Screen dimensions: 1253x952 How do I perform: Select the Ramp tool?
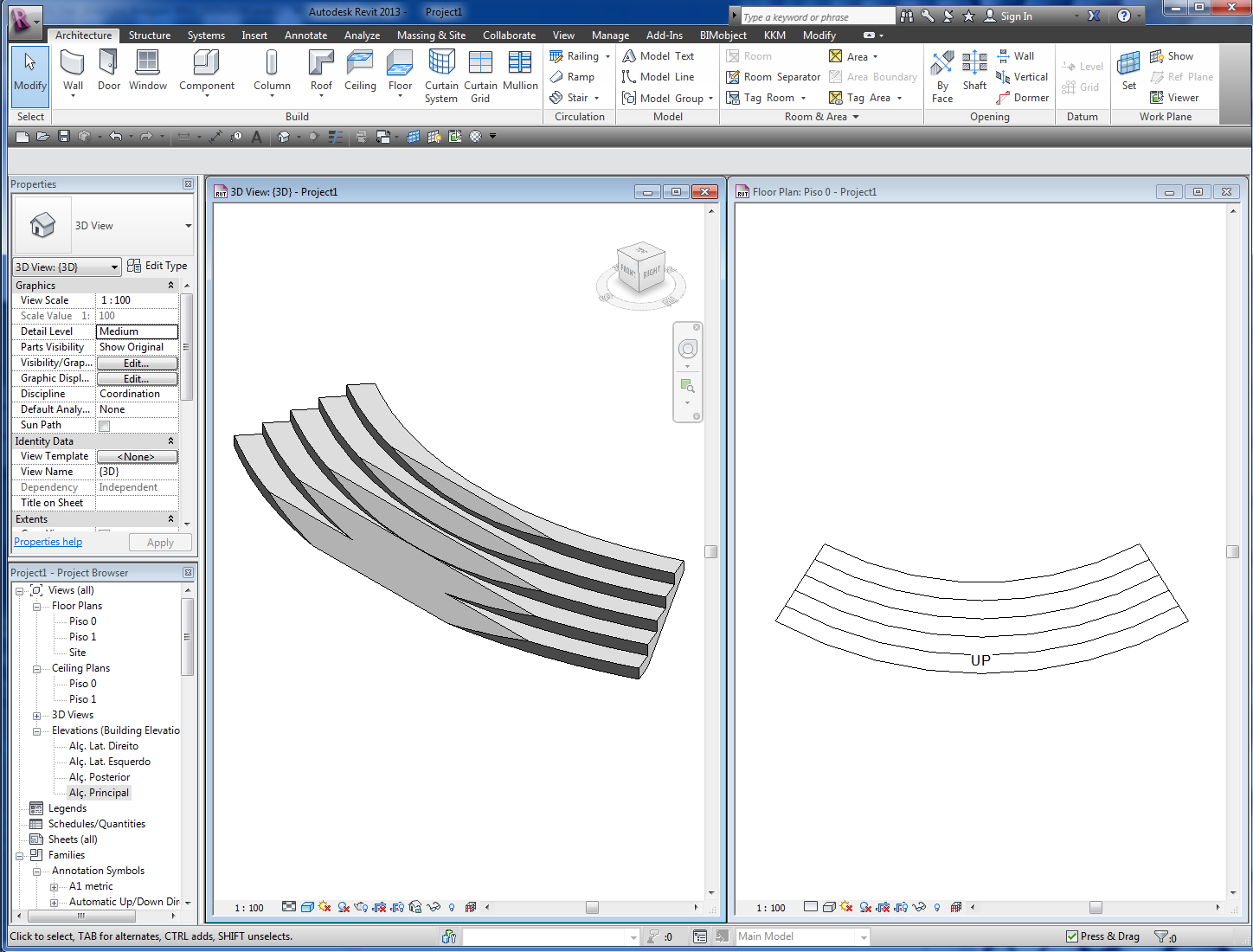click(573, 77)
